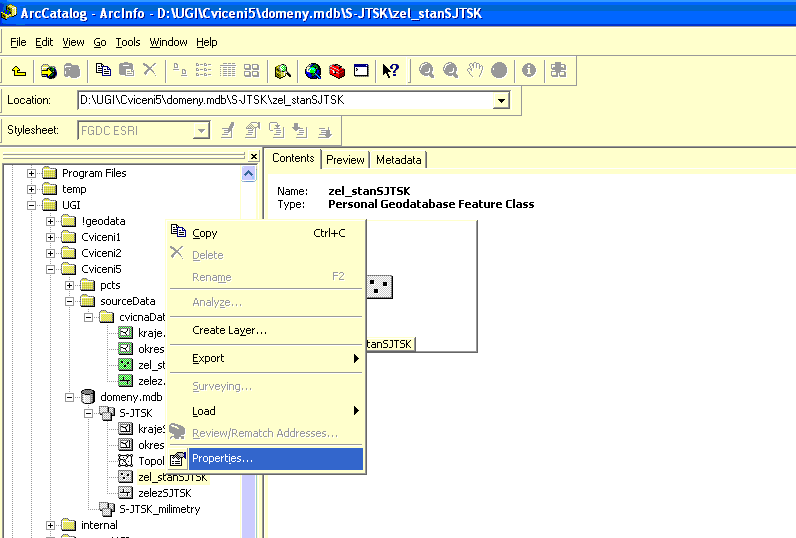The image size is (796, 538).
Task: Switch to List view icon
Action: pos(204,70)
